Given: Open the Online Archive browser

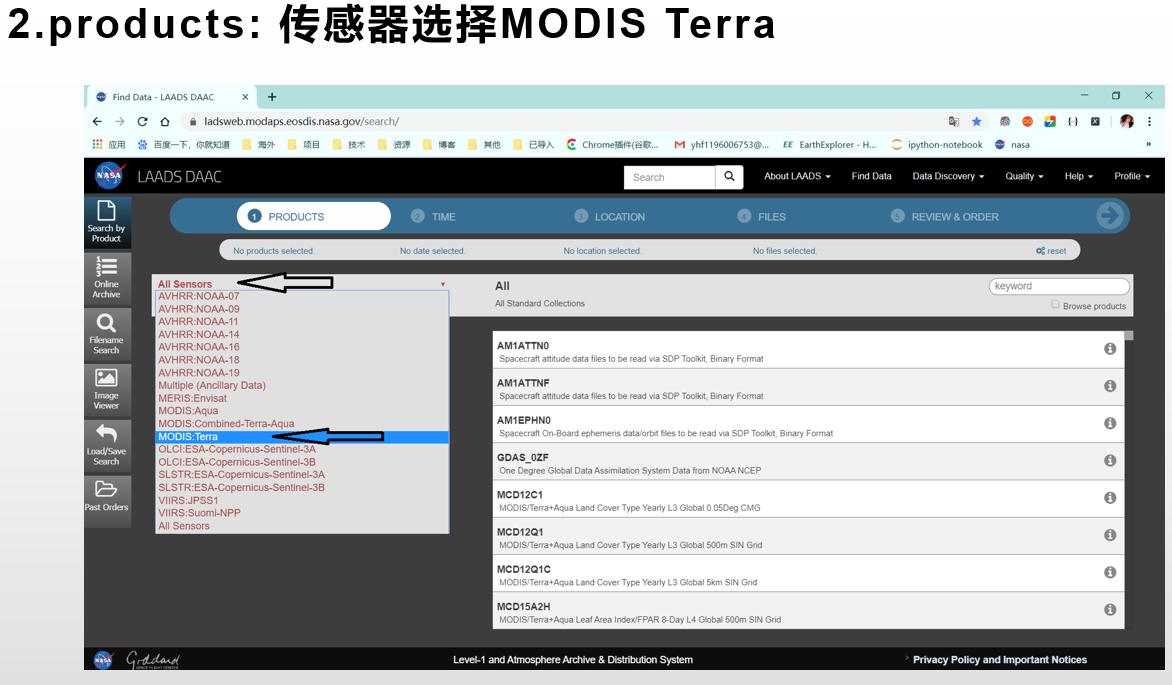Looking at the screenshot, I should pos(107,278).
